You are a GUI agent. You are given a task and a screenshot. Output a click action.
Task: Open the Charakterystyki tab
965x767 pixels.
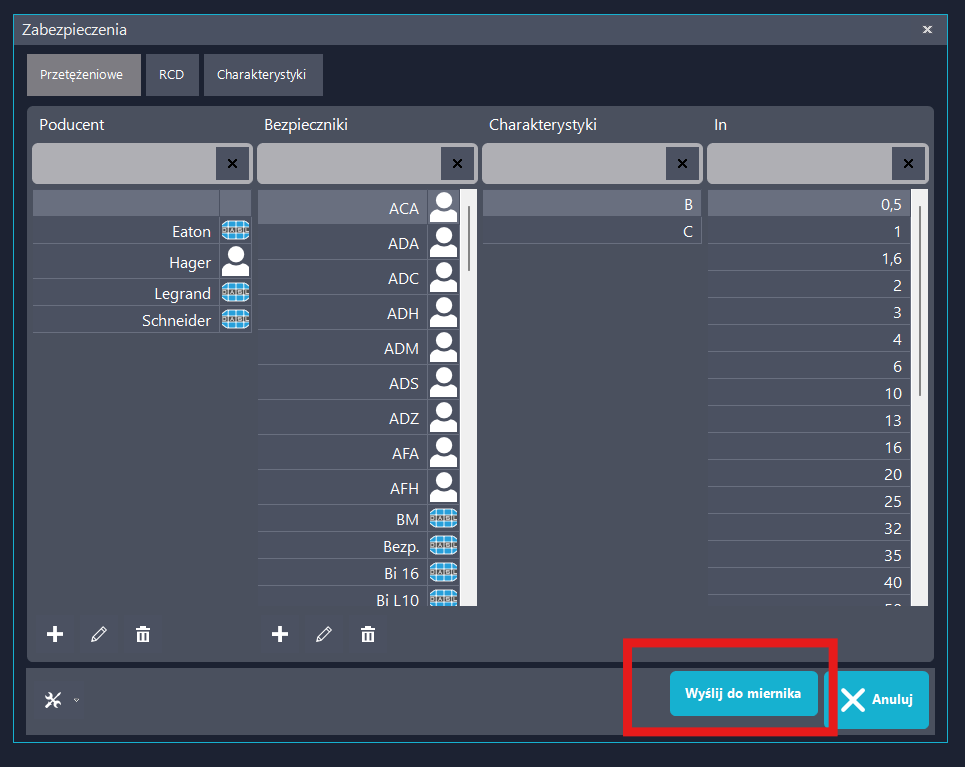pos(262,75)
